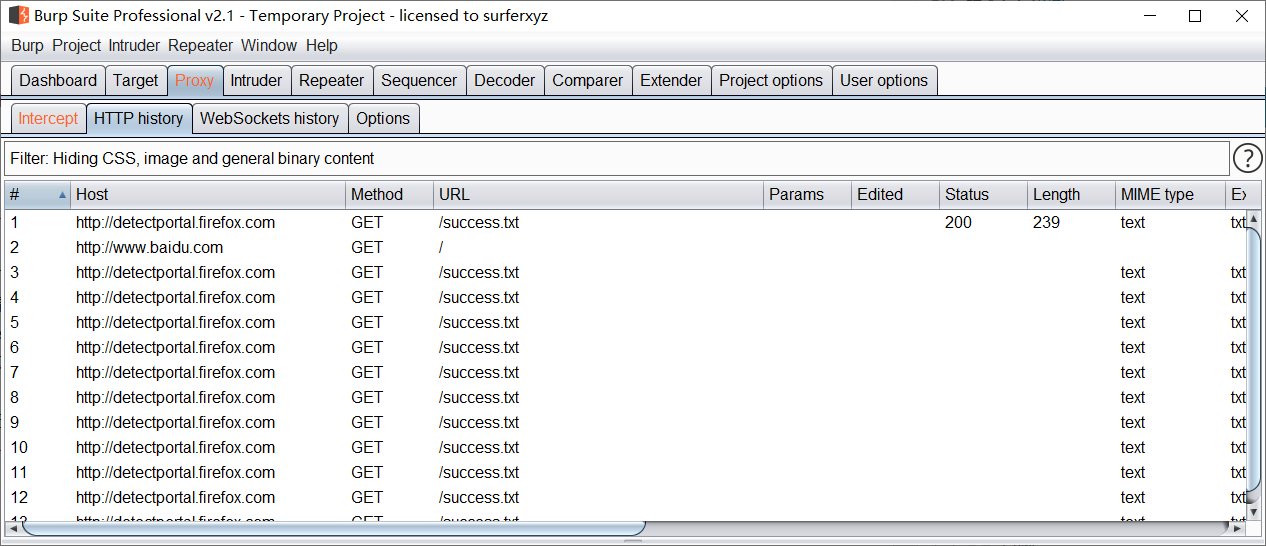Image resolution: width=1266 pixels, height=546 pixels.
Task: Switch to the Dashboard tab
Action: (x=58, y=81)
